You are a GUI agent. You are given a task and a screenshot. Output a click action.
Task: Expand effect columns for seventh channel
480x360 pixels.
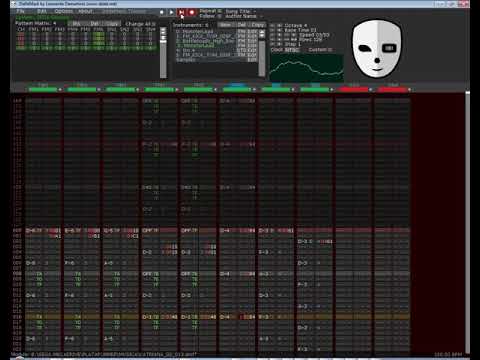[x=293, y=89]
